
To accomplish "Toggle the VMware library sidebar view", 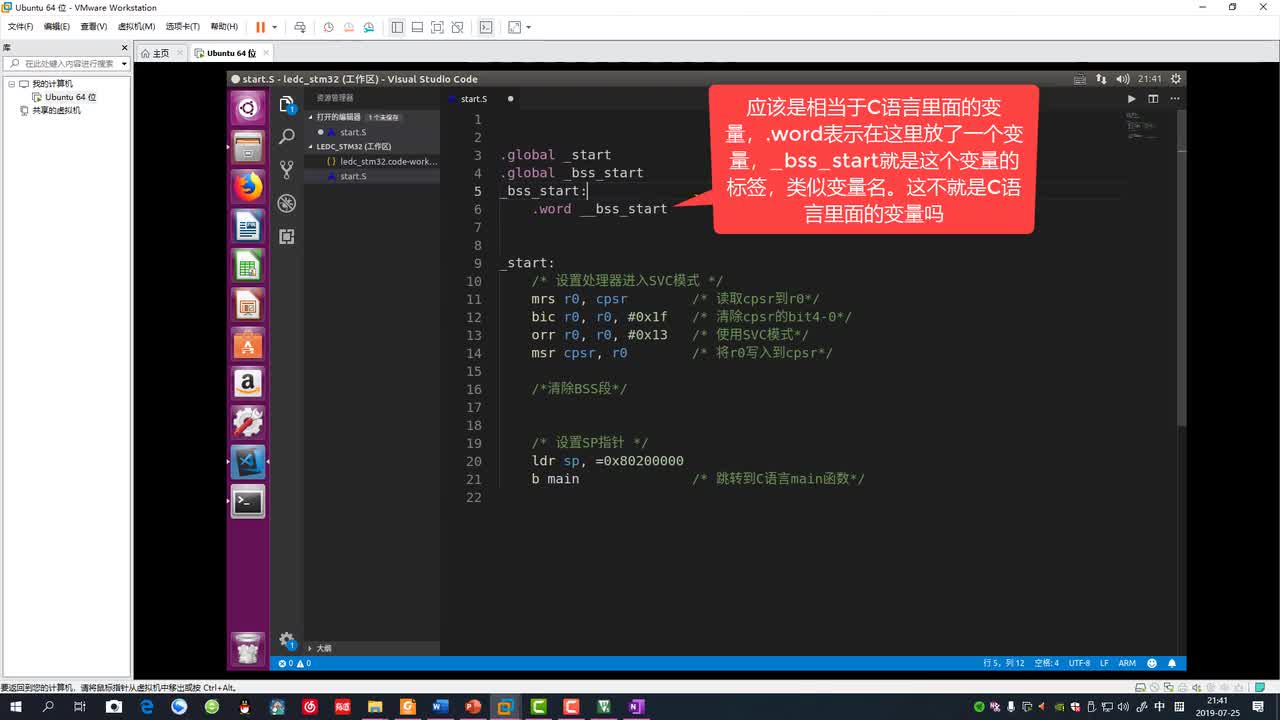I will coord(397,27).
